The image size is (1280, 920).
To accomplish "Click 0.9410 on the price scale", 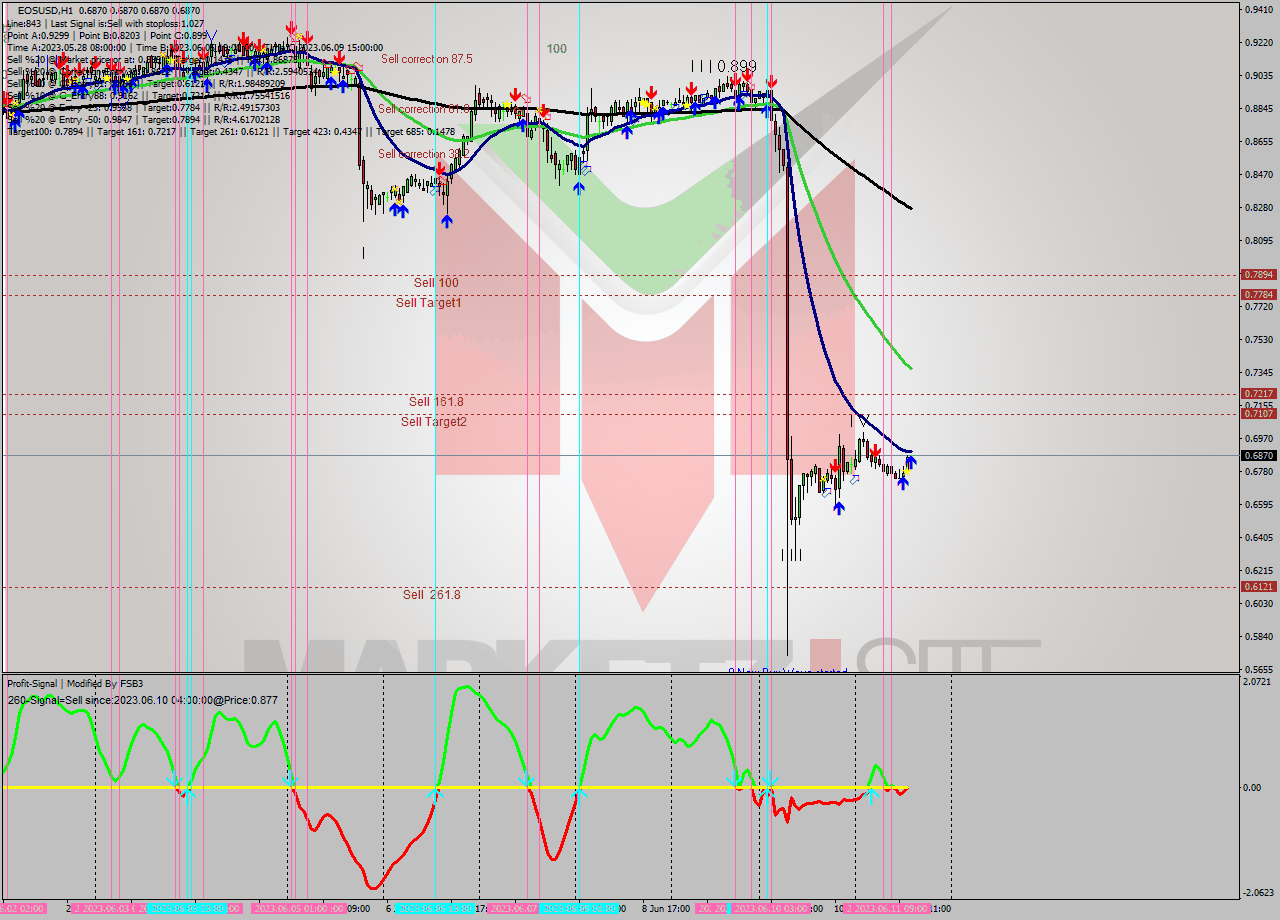I will point(1258,9).
